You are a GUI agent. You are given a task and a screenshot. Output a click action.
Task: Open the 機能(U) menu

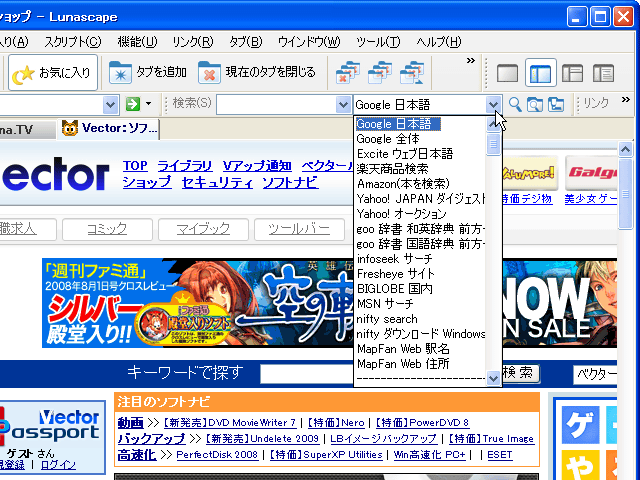(137, 42)
